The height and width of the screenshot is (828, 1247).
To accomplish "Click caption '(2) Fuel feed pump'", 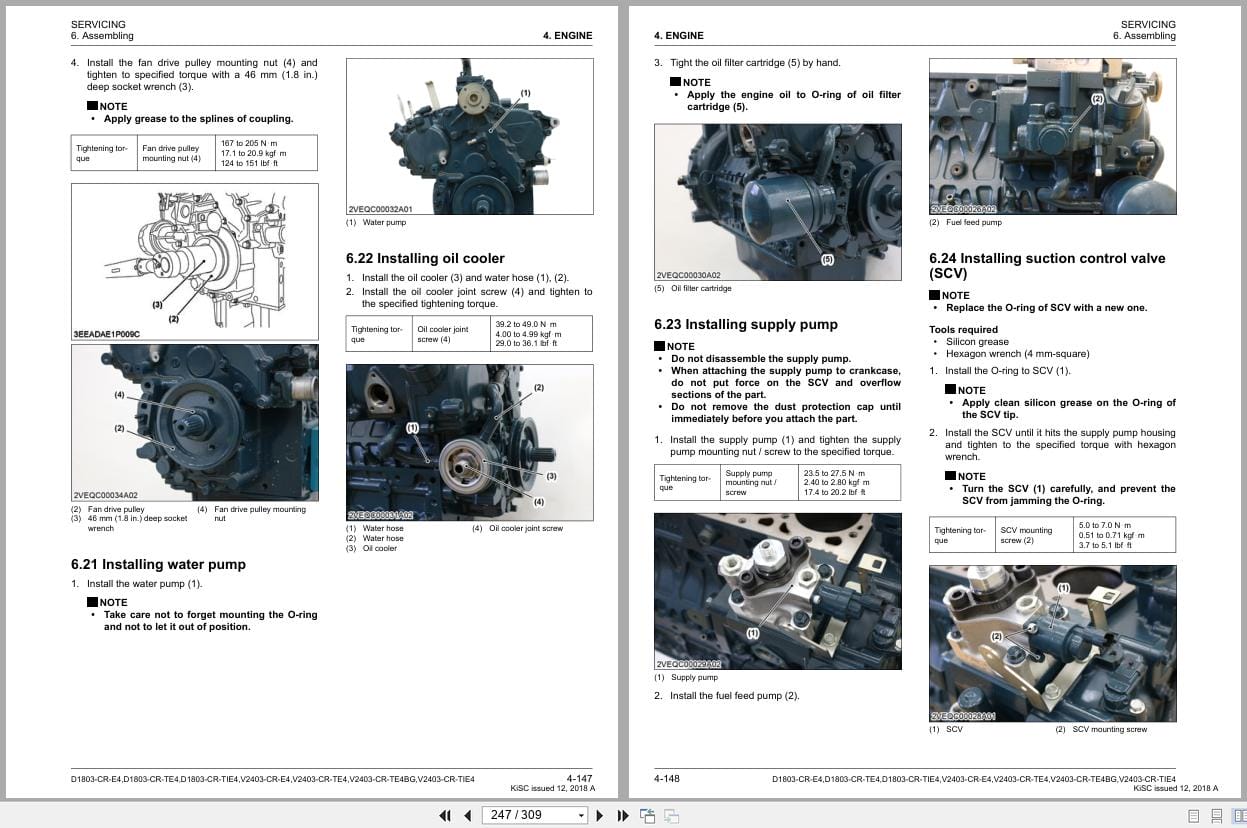I will click(x=965, y=222).
